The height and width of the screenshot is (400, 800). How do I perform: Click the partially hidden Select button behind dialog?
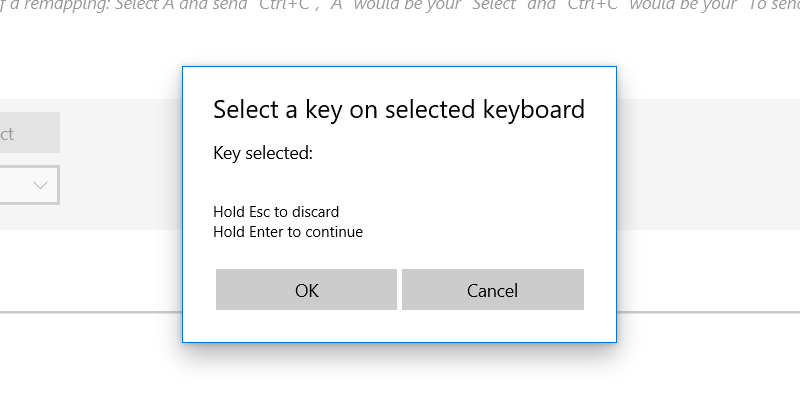click(x=28, y=133)
